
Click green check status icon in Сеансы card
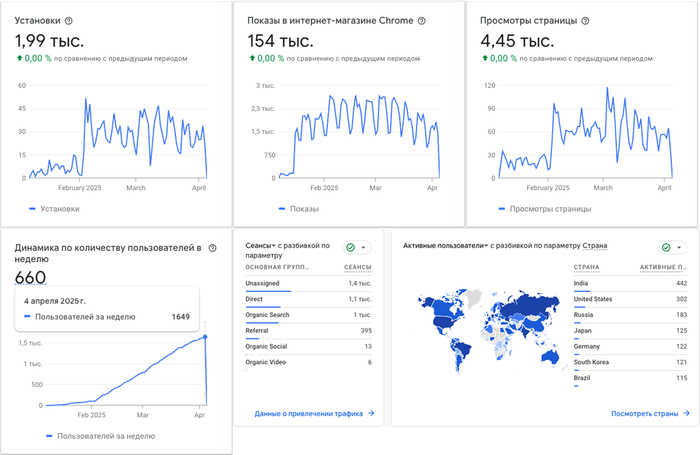click(x=350, y=248)
